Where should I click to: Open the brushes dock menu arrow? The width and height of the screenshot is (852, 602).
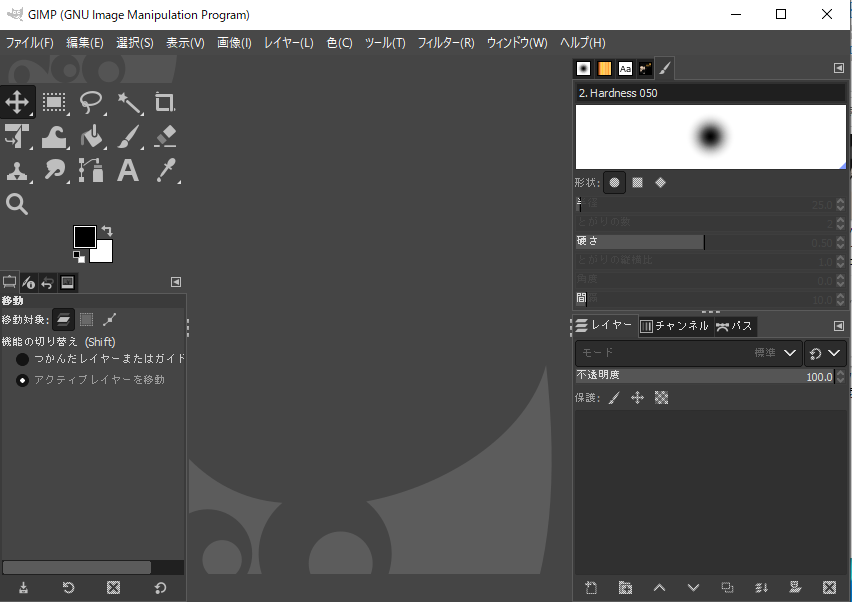pos(838,67)
